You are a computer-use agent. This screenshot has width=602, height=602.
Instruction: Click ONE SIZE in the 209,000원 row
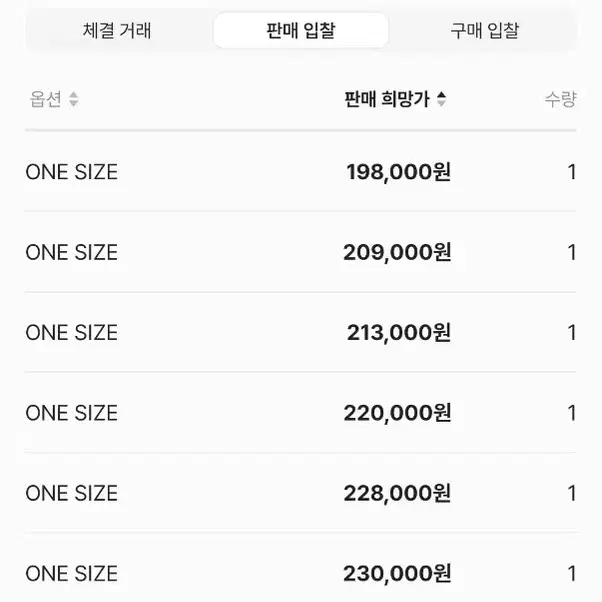click(x=72, y=253)
